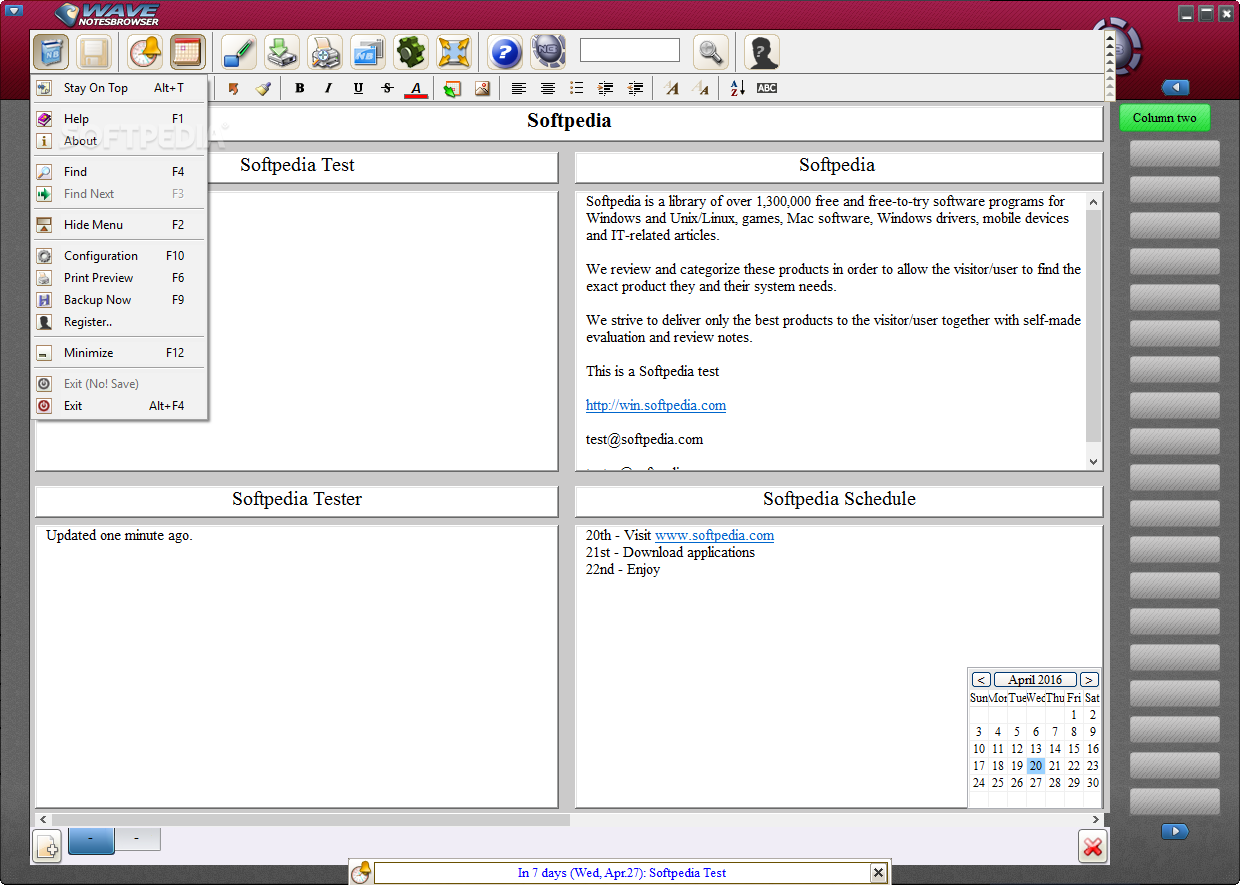Image resolution: width=1240 pixels, height=885 pixels.
Task: Center align text
Action: pyautogui.click(x=547, y=88)
